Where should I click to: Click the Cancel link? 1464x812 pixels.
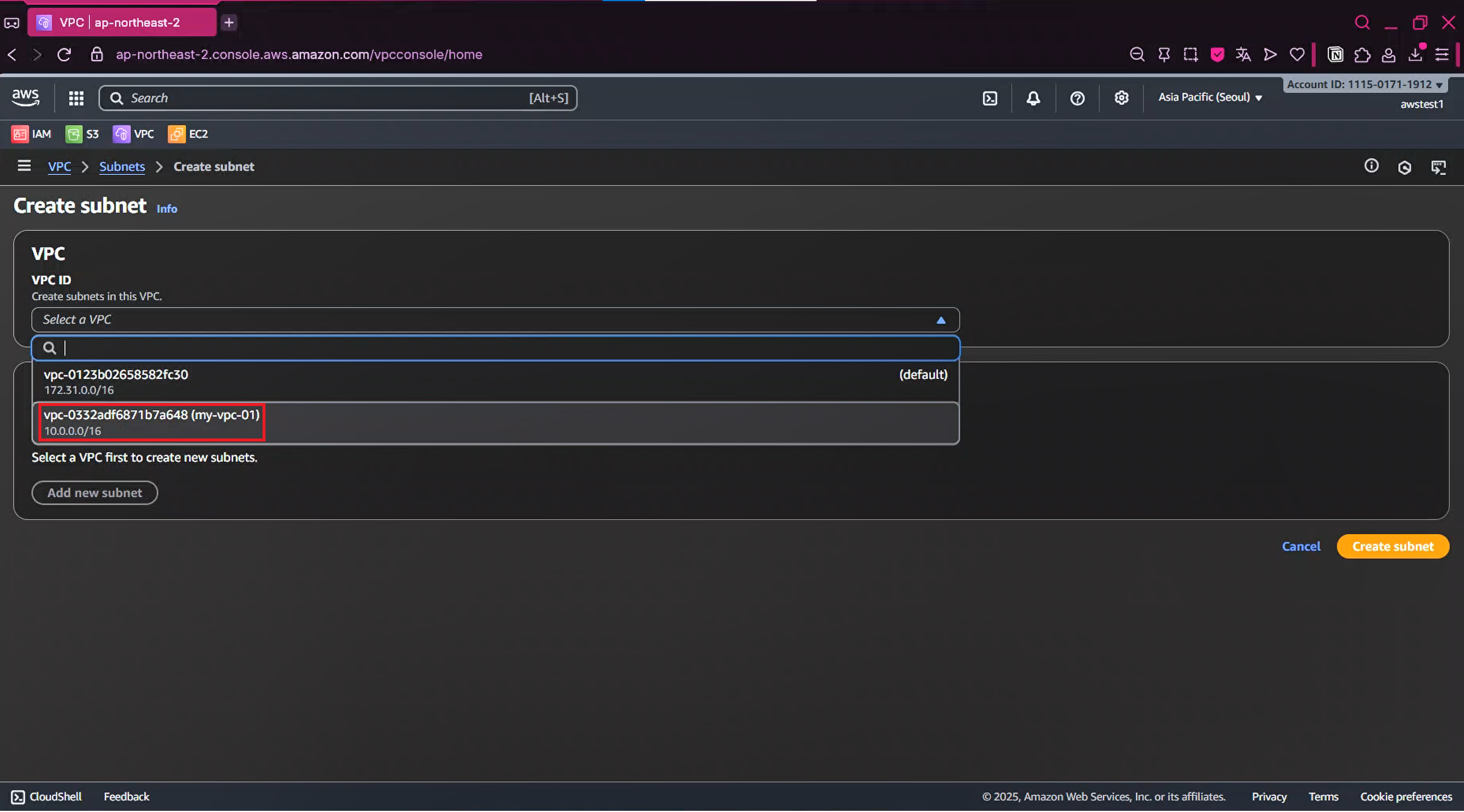pos(1301,546)
